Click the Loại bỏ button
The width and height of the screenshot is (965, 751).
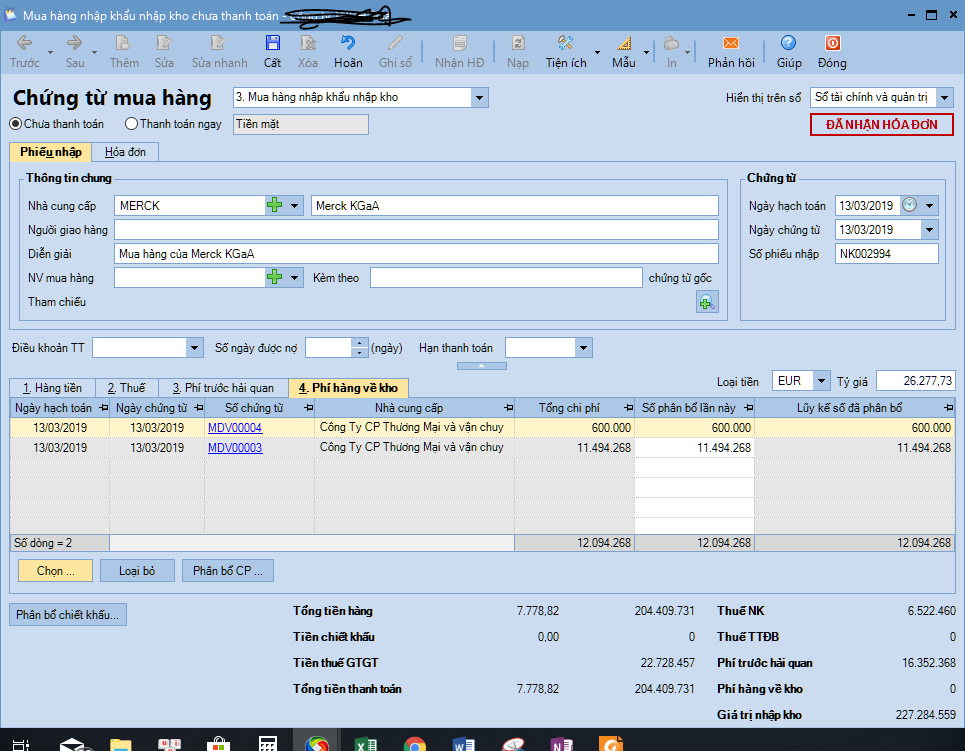coord(137,571)
